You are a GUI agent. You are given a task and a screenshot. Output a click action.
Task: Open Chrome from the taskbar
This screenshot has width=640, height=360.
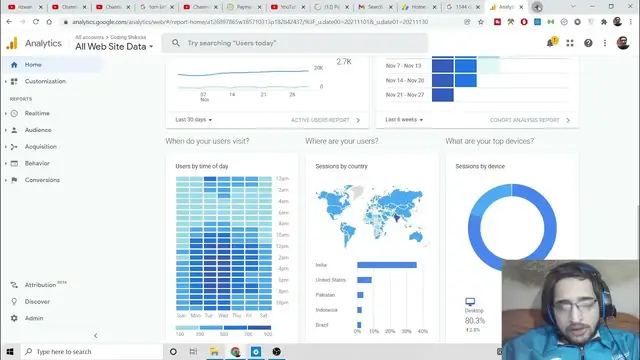pos(235,351)
